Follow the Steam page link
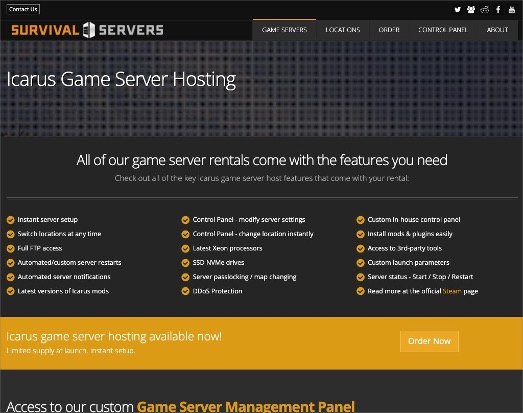Viewport: 523px width, 413px height. point(452,291)
